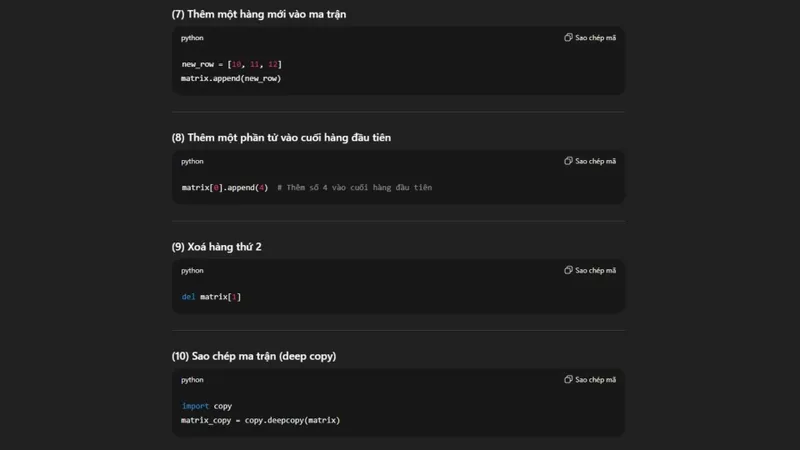The width and height of the screenshot is (800, 450).
Task: Click the del keyword in the code
Action: click(x=188, y=296)
